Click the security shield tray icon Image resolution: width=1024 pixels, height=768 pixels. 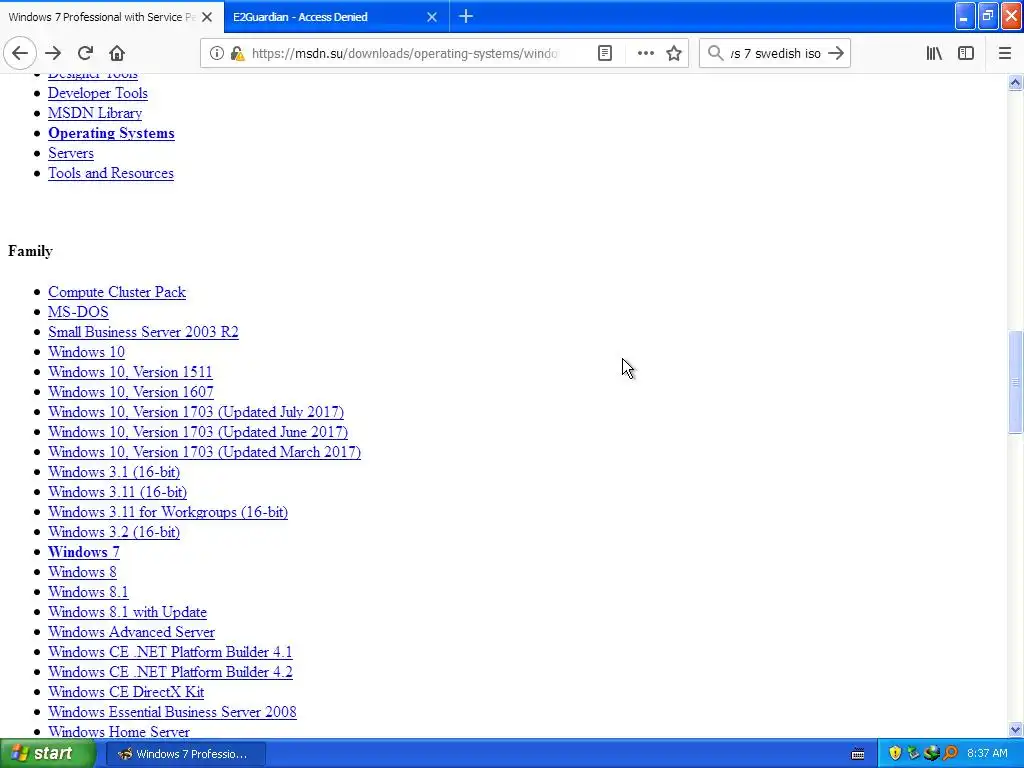[895, 754]
